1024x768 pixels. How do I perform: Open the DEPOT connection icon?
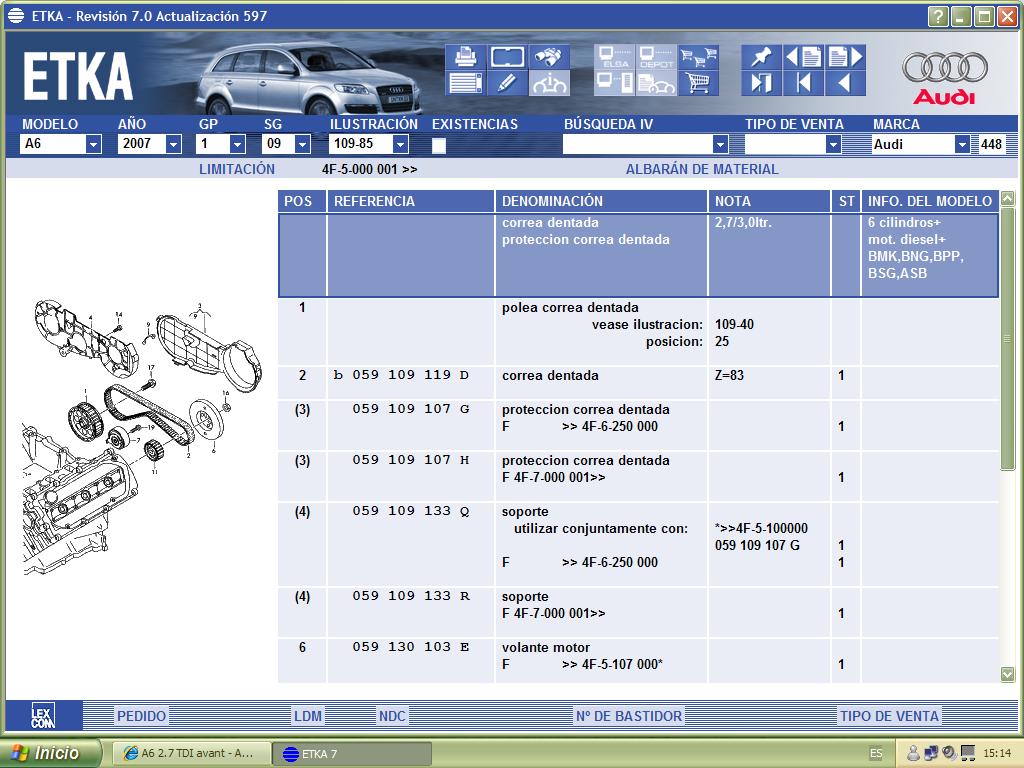pyautogui.click(x=656, y=57)
